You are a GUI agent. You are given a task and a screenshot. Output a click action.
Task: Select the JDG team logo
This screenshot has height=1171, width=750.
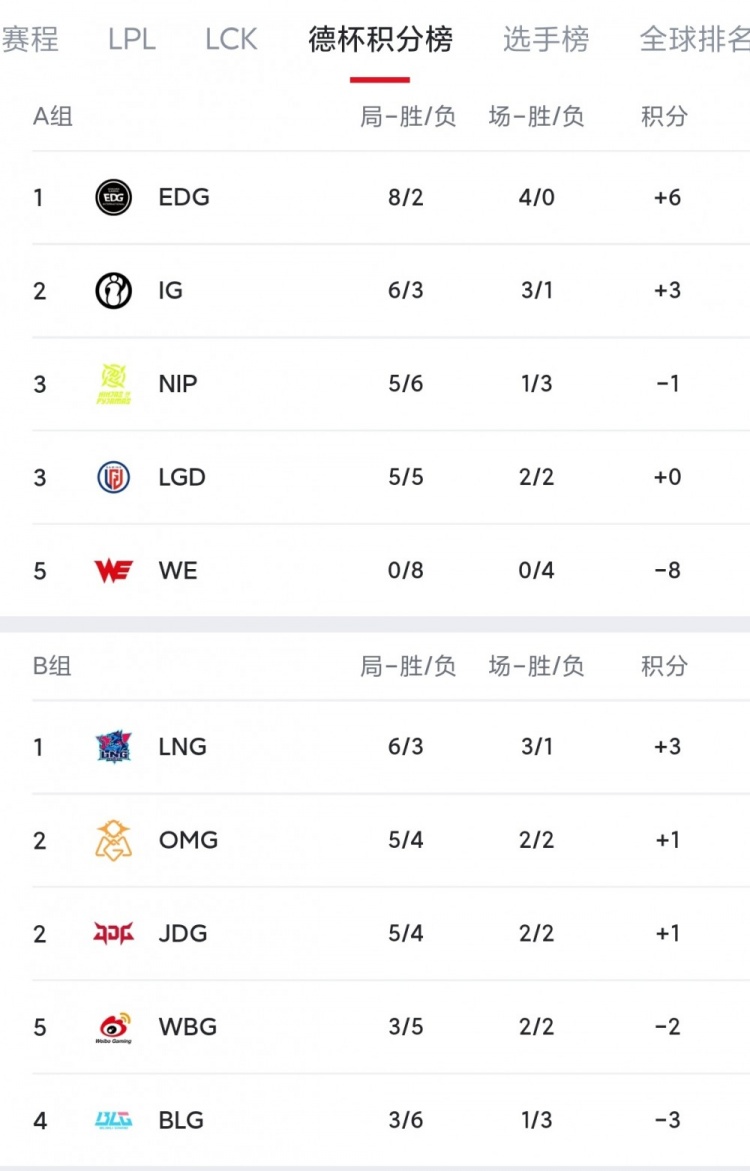[x=113, y=933]
